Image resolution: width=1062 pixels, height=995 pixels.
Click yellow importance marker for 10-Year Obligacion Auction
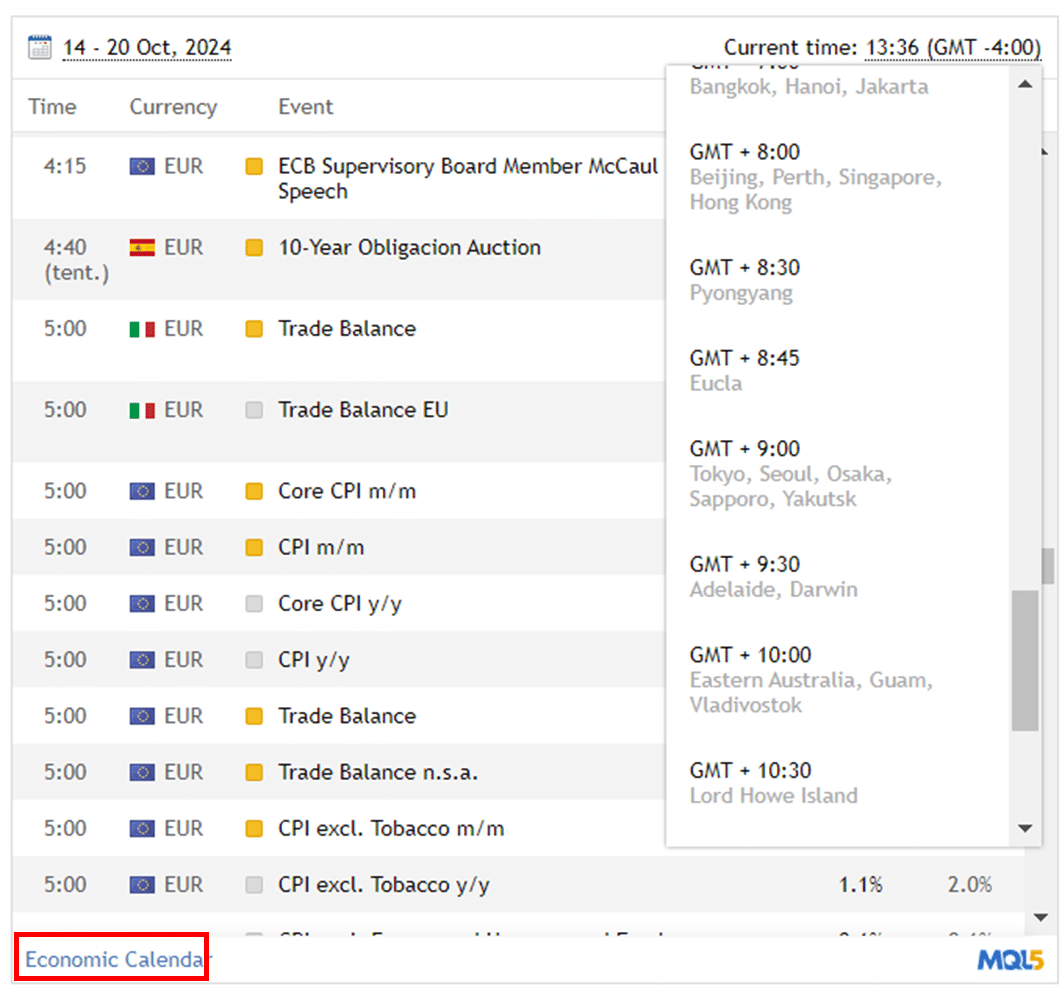(x=254, y=247)
